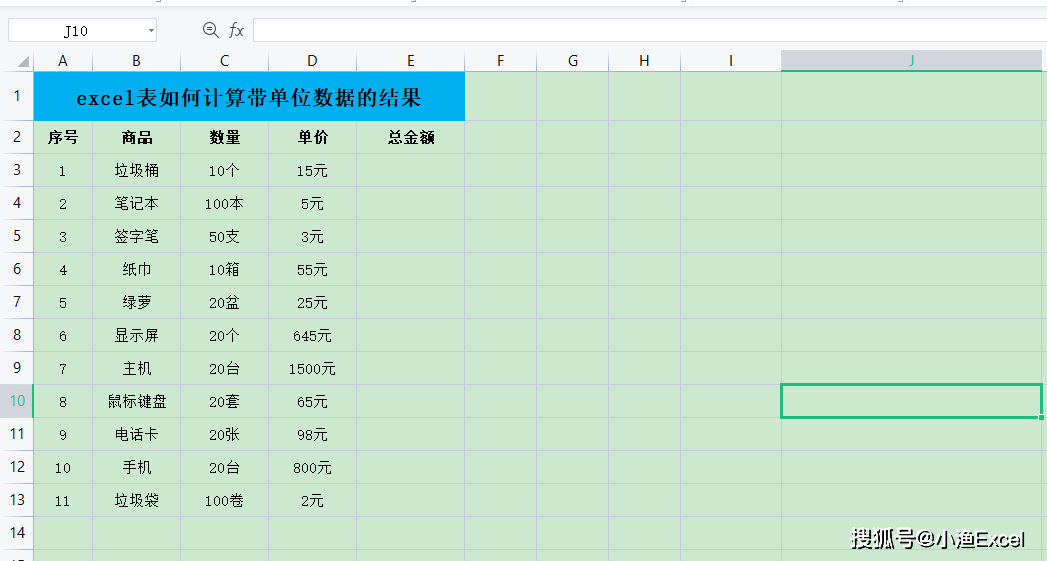
Task: Open the name box dropdown arrow
Action: tap(151, 31)
